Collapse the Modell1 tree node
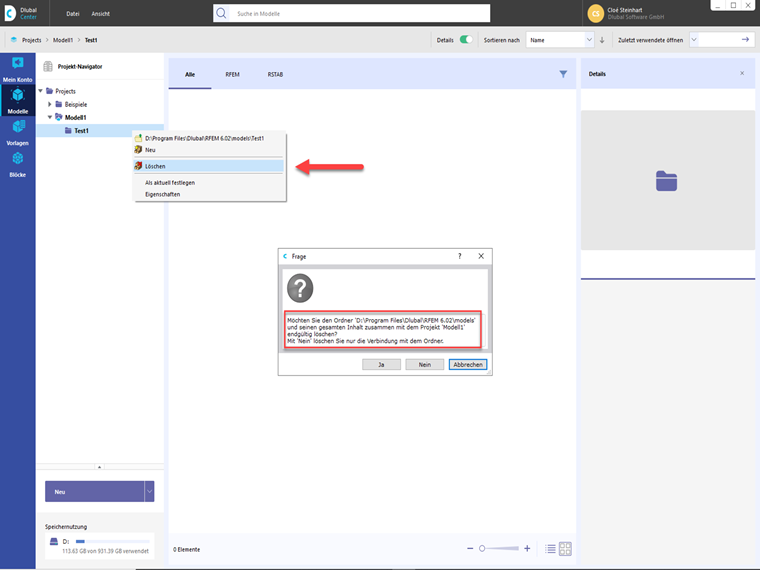The image size is (760, 570). point(49,117)
